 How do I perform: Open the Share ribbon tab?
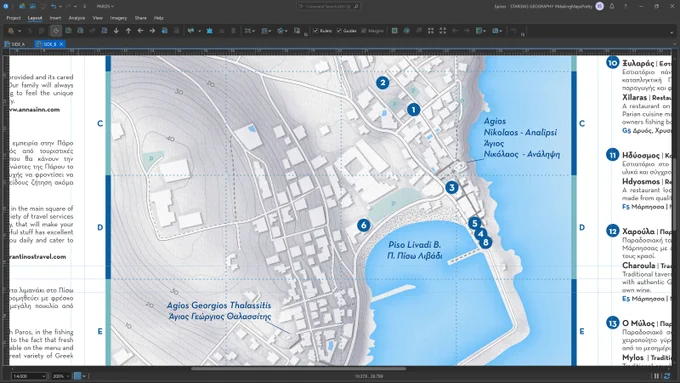click(140, 18)
